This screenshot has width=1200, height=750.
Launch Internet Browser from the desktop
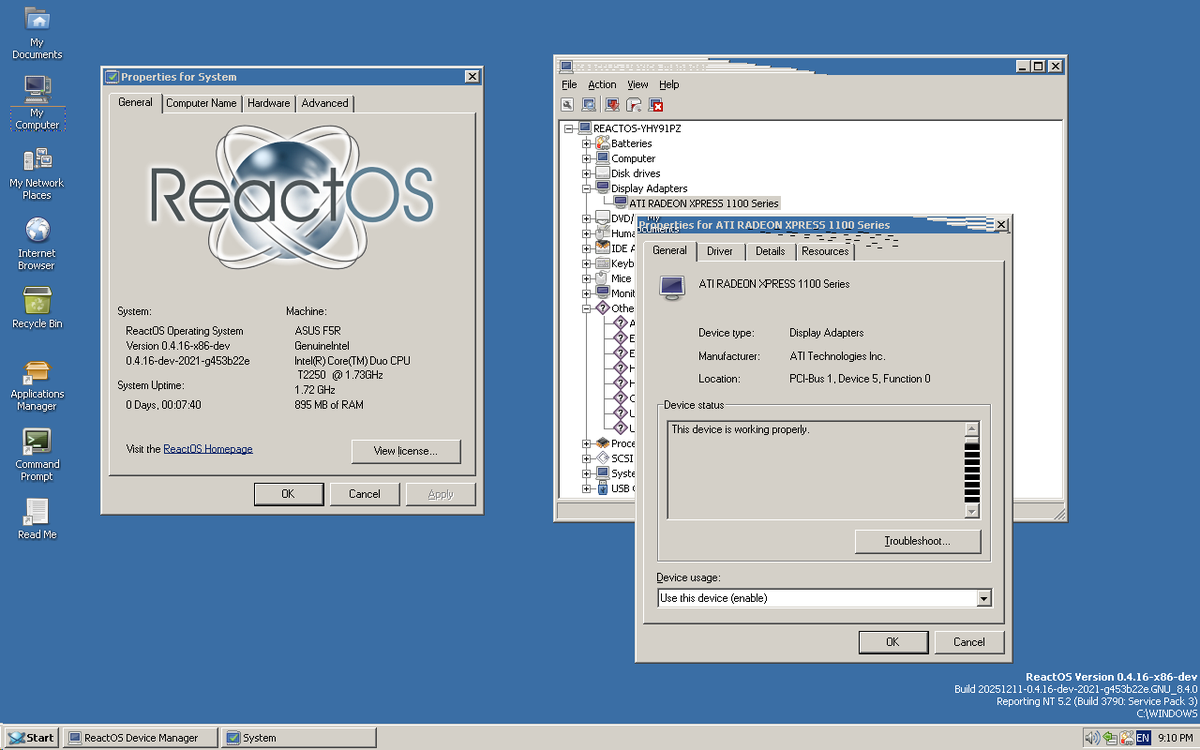(x=37, y=230)
